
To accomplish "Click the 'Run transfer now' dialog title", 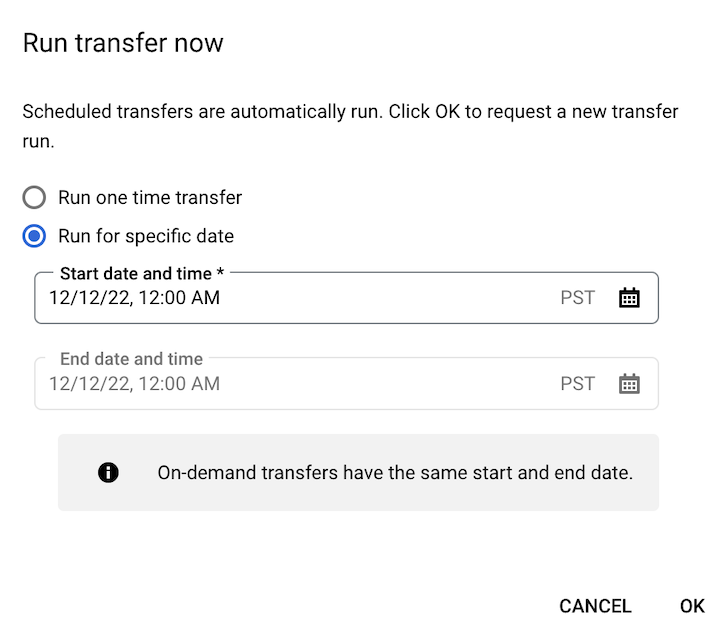I will (x=123, y=43).
